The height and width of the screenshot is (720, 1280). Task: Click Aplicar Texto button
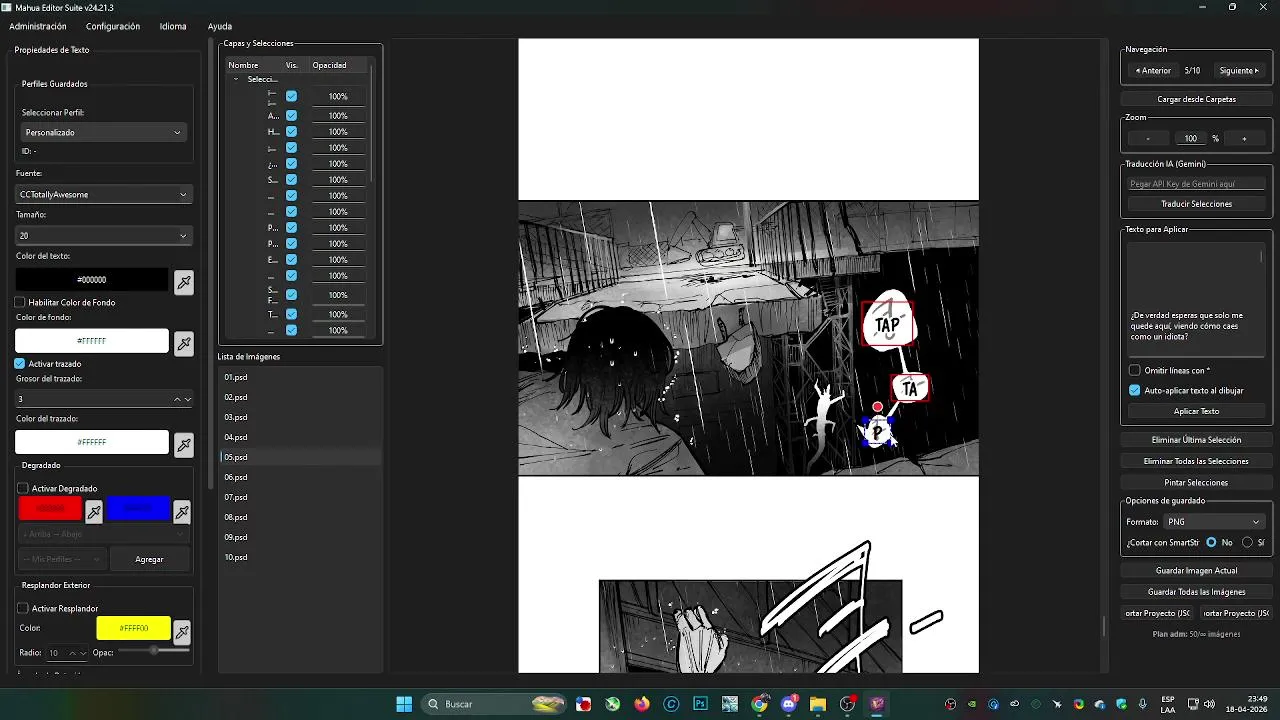click(x=1196, y=411)
